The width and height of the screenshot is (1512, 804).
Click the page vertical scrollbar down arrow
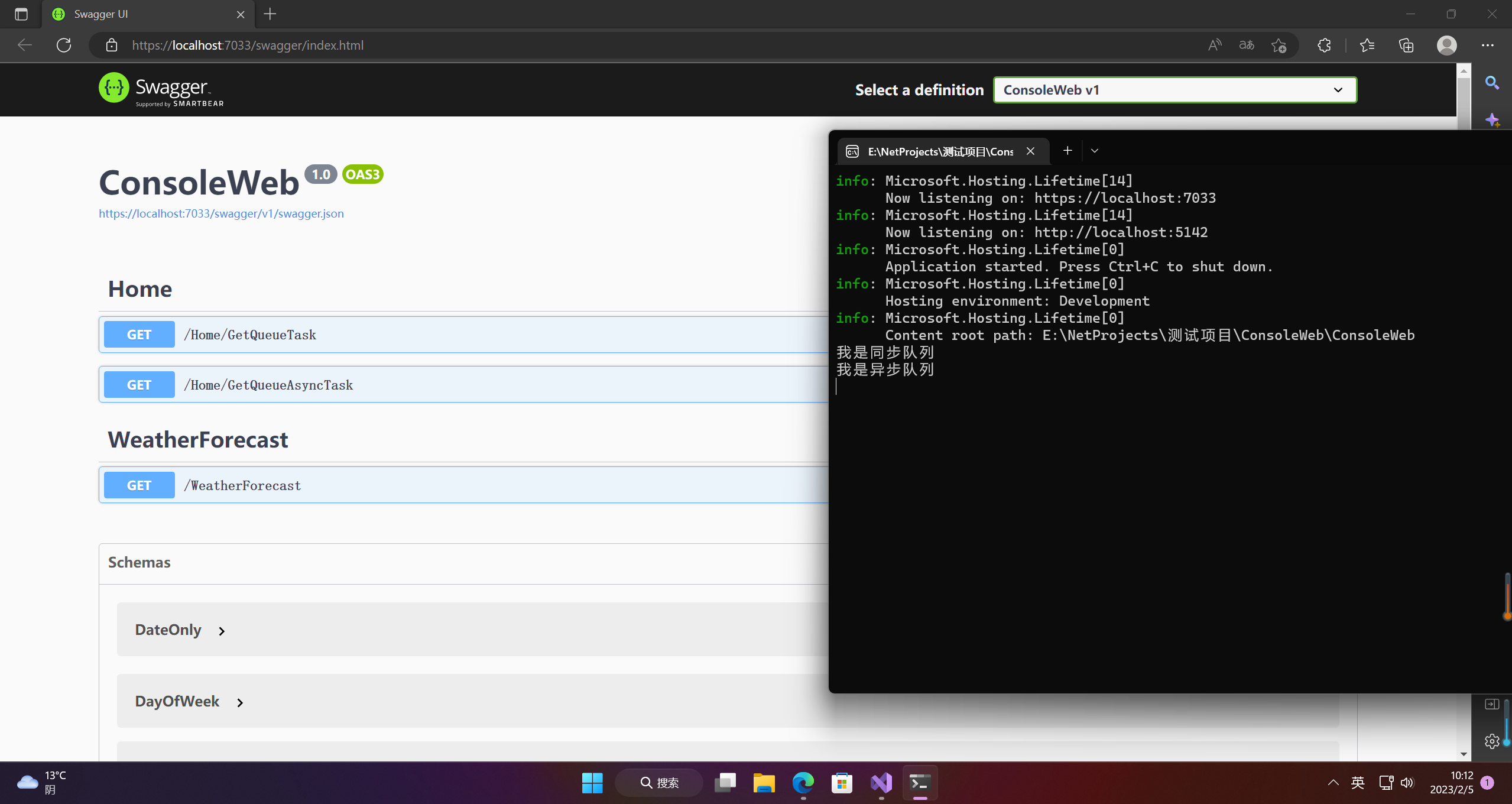1464,754
